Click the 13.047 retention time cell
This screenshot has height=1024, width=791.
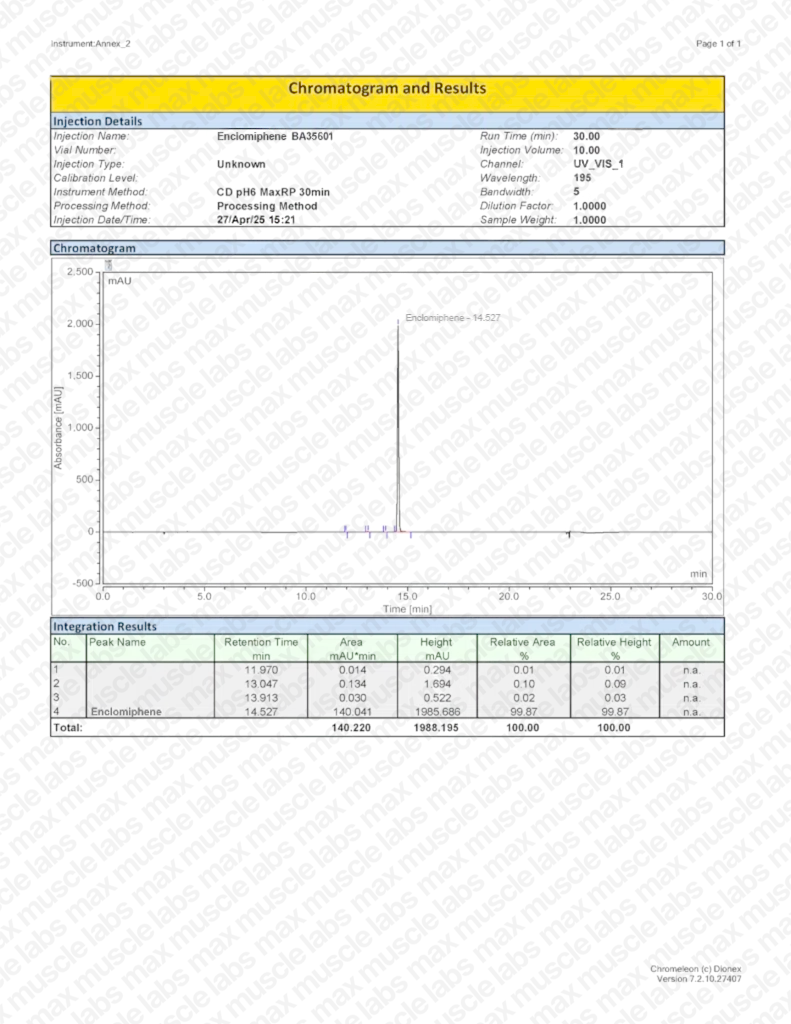click(x=261, y=684)
